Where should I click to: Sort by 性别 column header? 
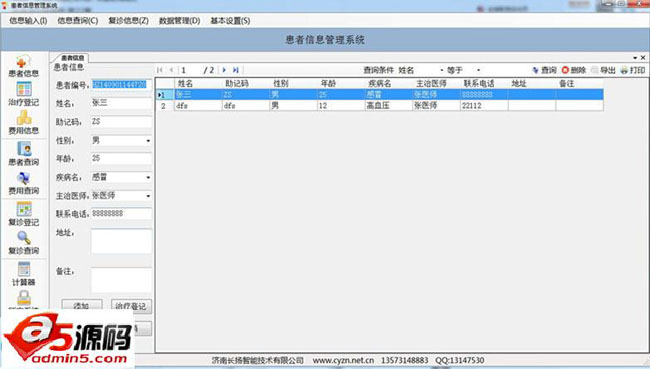pyautogui.click(x=293, y=83)
